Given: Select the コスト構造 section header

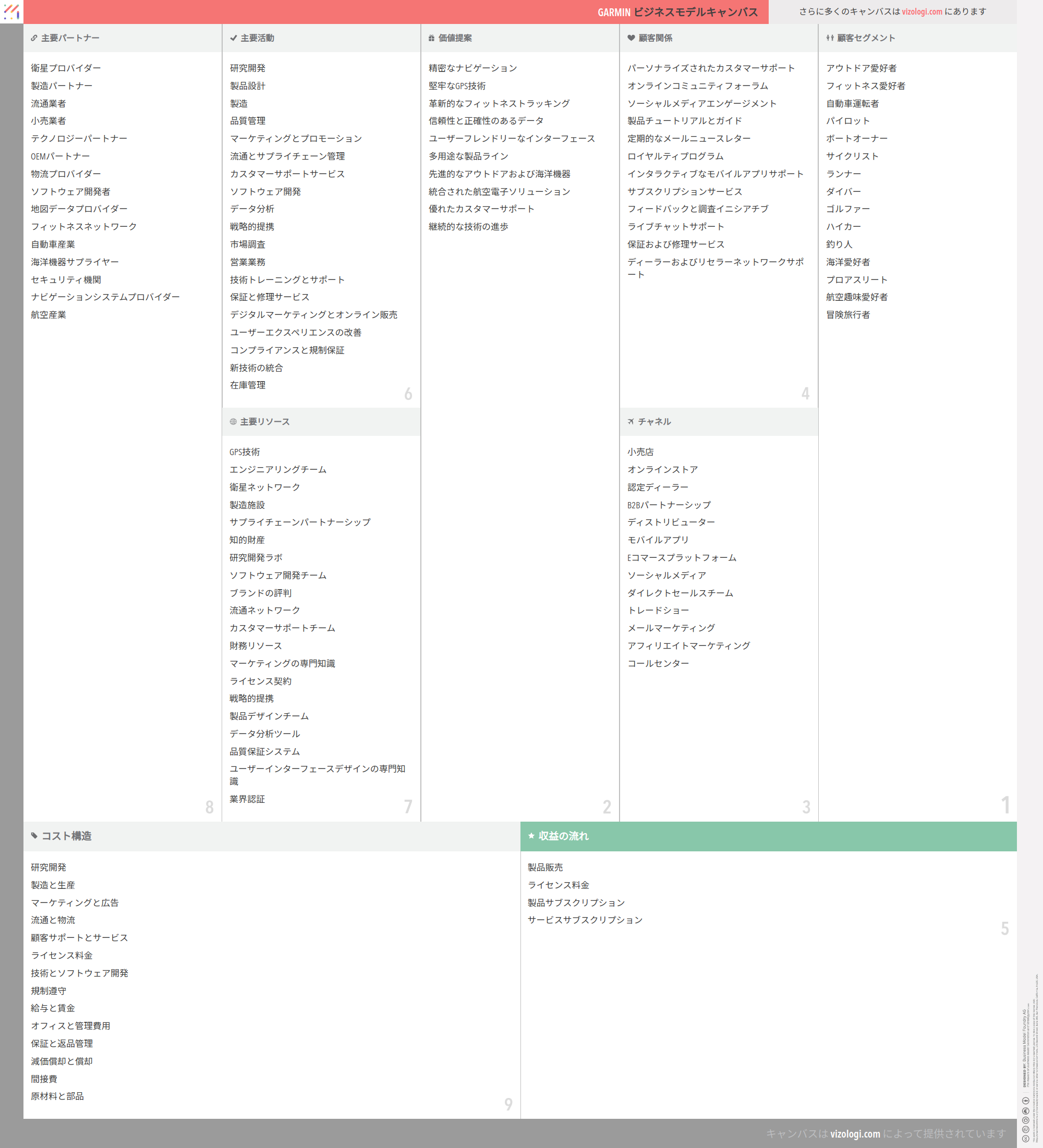Looking at the screenshot, I should tap(67, 836).
